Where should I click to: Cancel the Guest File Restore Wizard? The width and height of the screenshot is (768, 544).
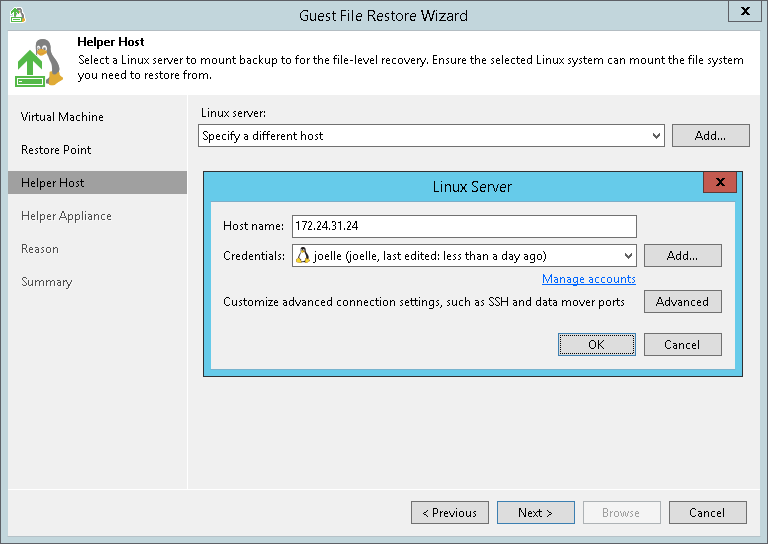(x=707, y=512)
